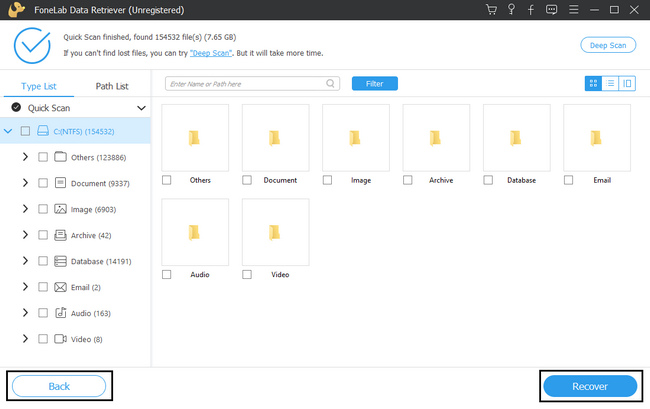Expand the Video category node
The width and height of the screenshot is (650, 409).
click(x=25, y=339)
